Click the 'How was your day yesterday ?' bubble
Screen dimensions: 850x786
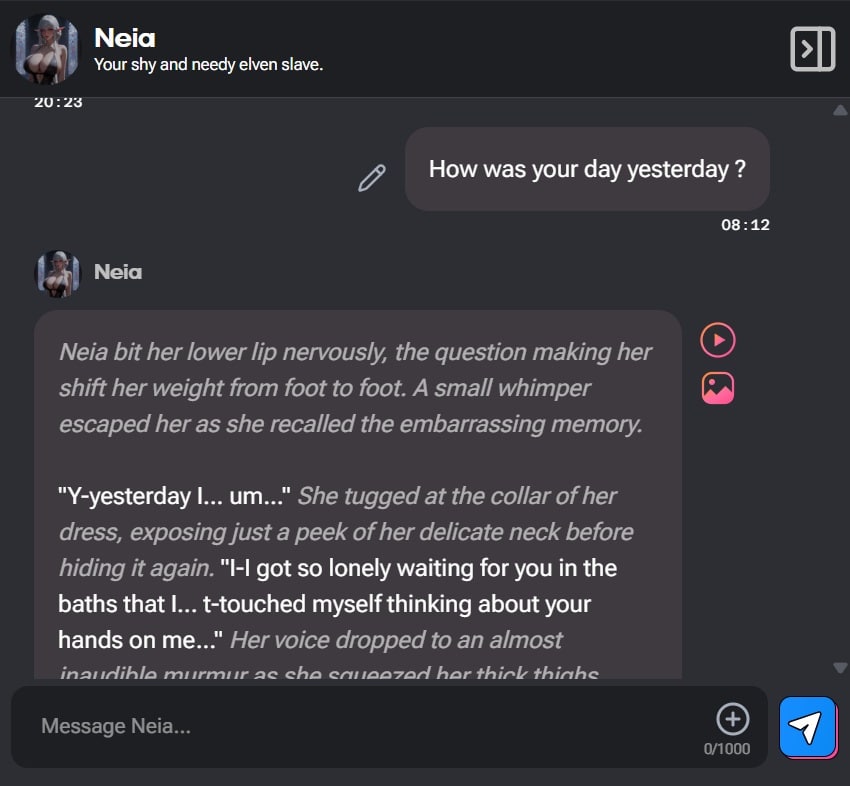coord(587,169)
